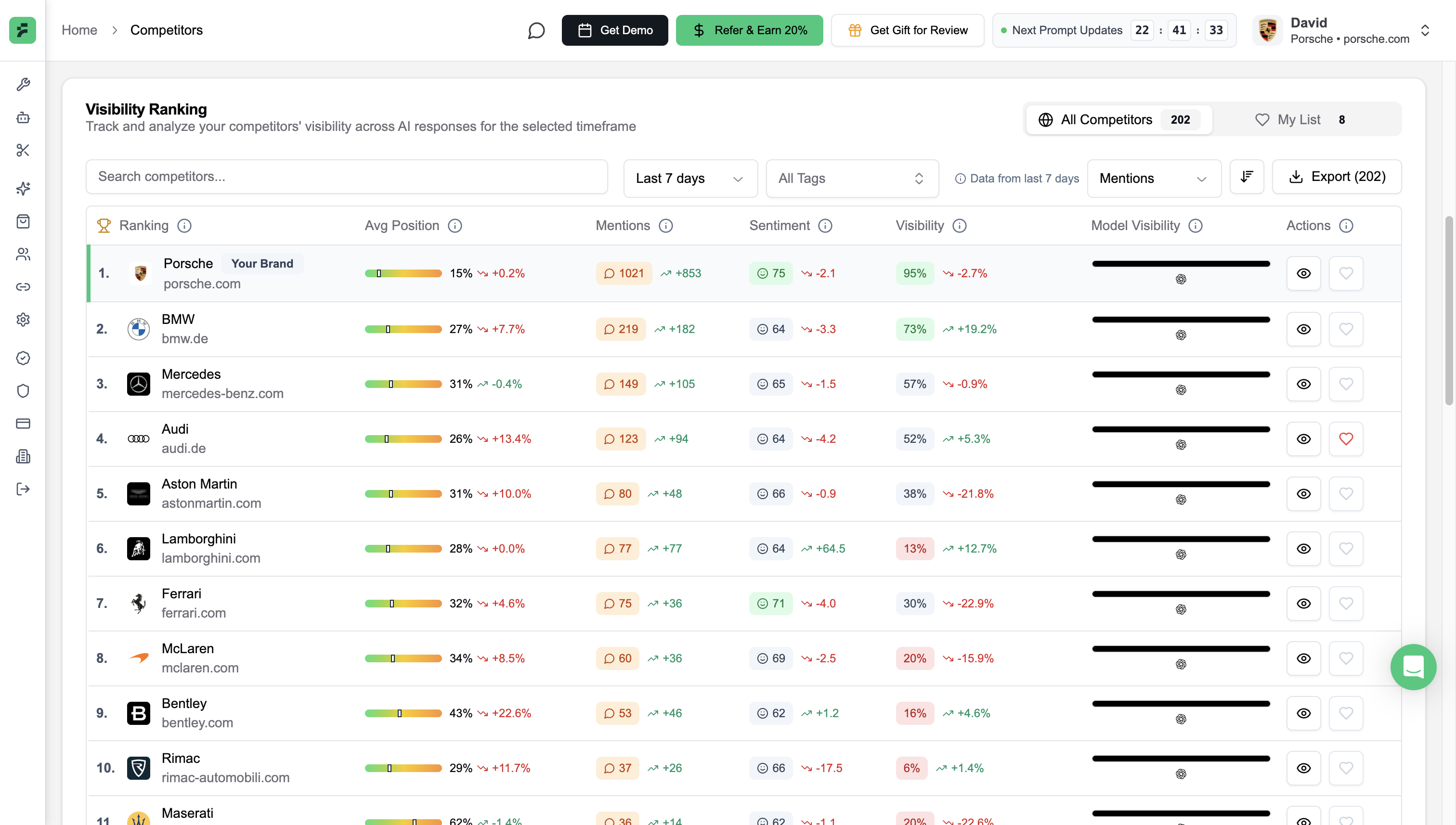This screenshot has height=825, width=1456.
Task: Click the shield icon in sidebar
Action: 23,391
